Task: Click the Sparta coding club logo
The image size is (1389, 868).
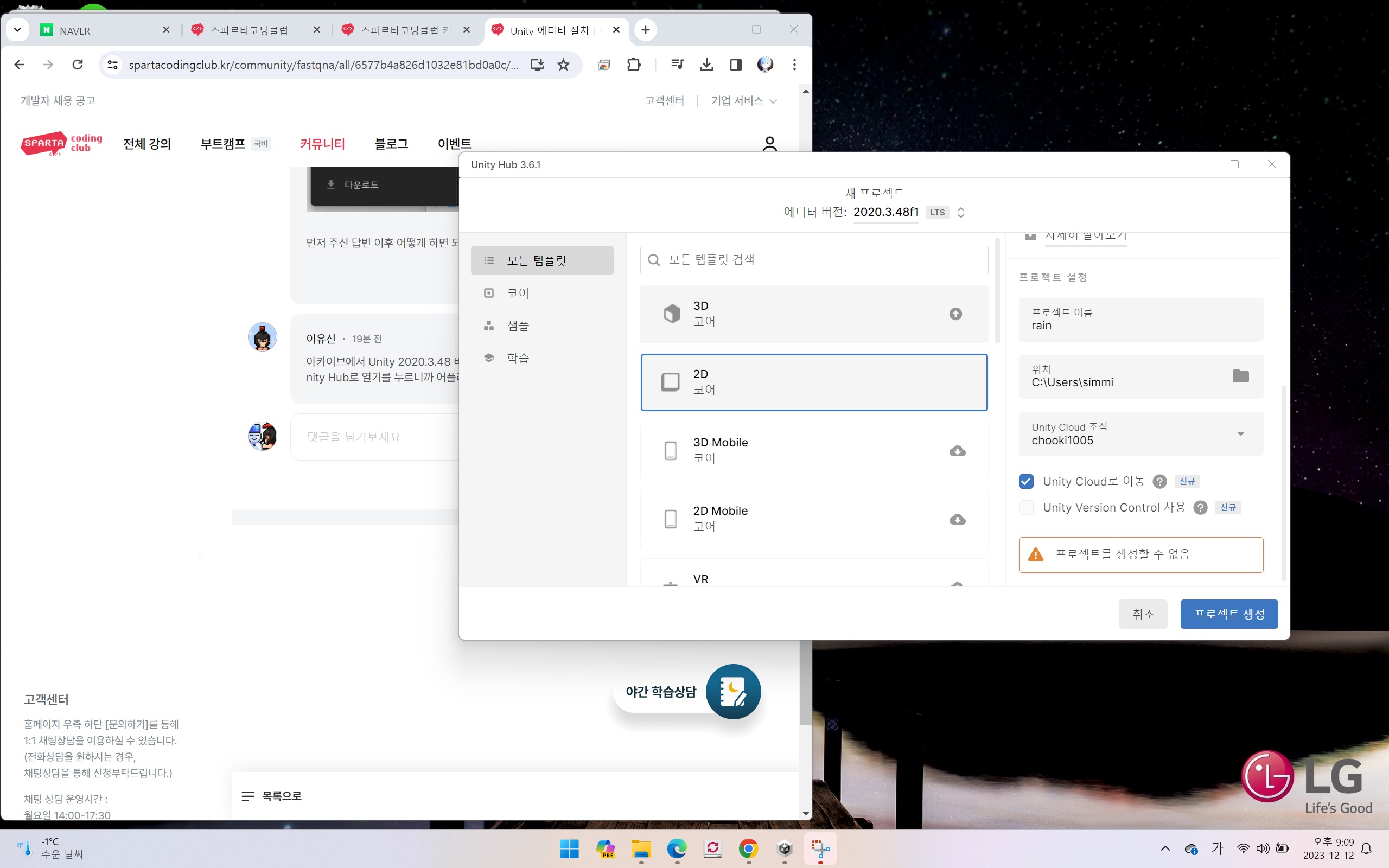Action: (x=61, y=144)
